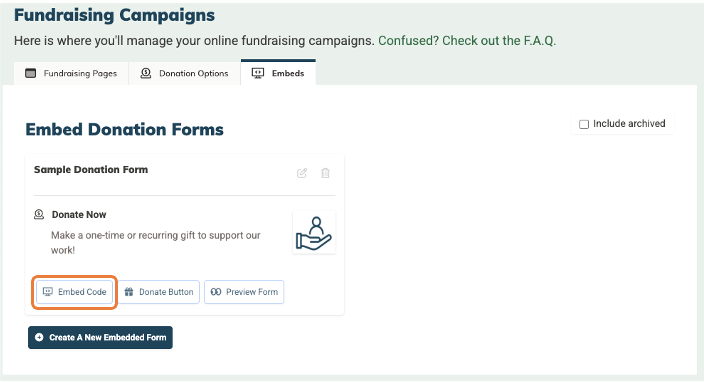Viewport: 704px width, 382px height.
Task: Switch to the Fundraising Pages tab
Action: coord(71,73)
